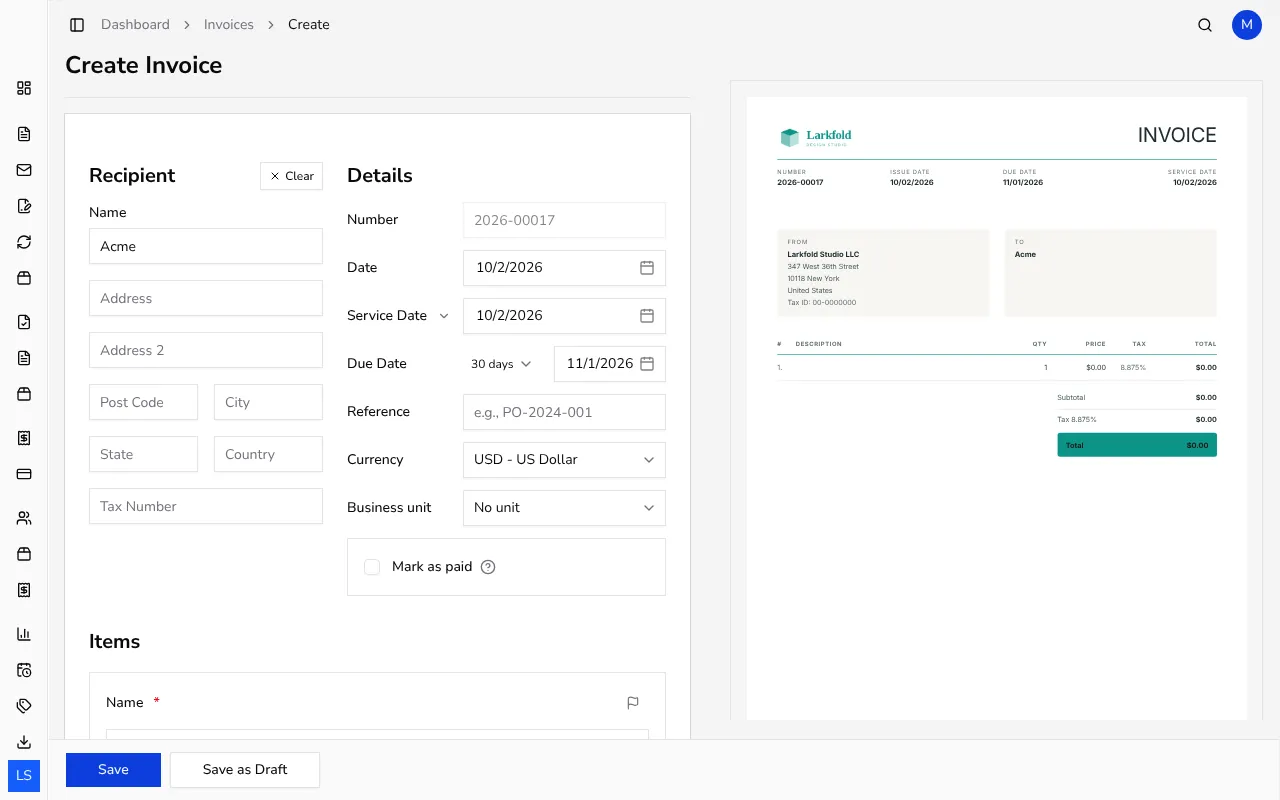Image resolution: width=1280 pixels, height=800 pixels.
Task: Click the download icon in sidebar
Action: [x=24, y=742]
